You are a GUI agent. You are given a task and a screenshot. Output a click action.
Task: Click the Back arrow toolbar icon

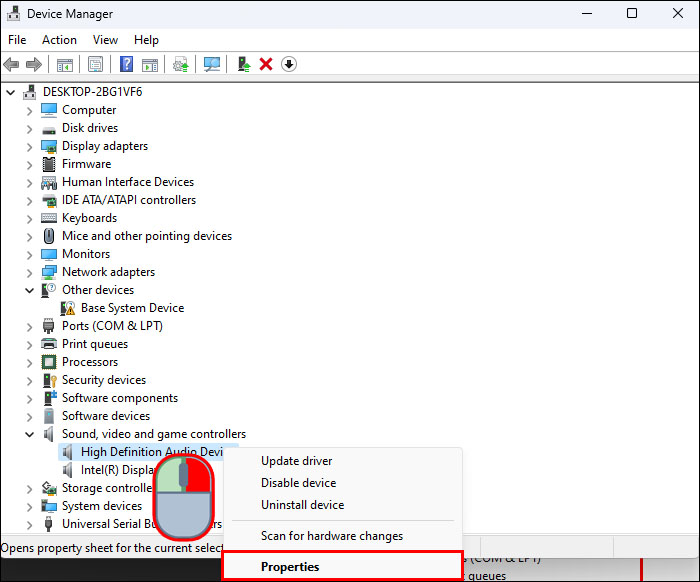pos(11,64)
